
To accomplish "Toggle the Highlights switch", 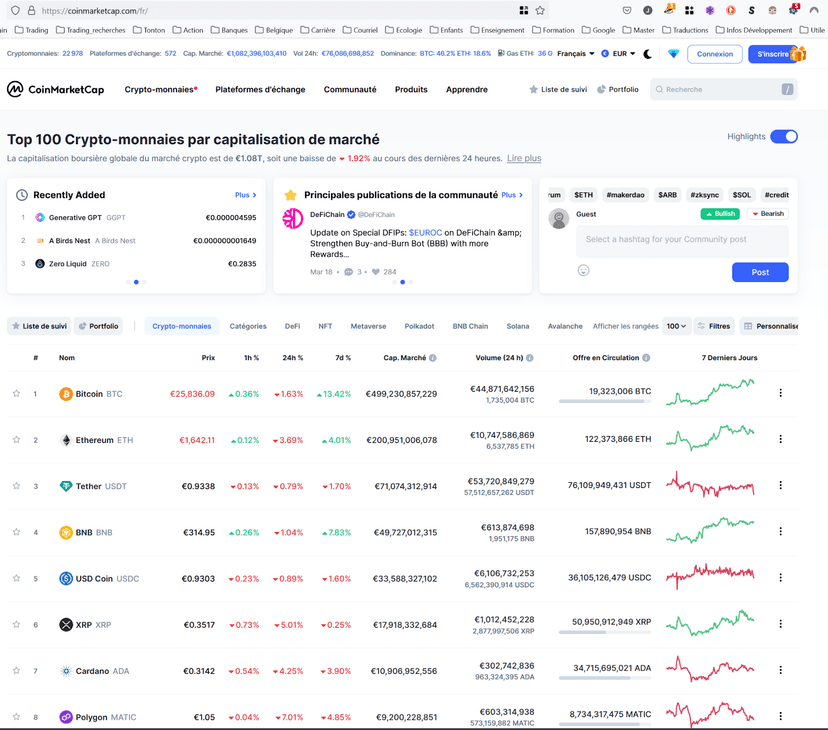I will click(x=784, y=136).
